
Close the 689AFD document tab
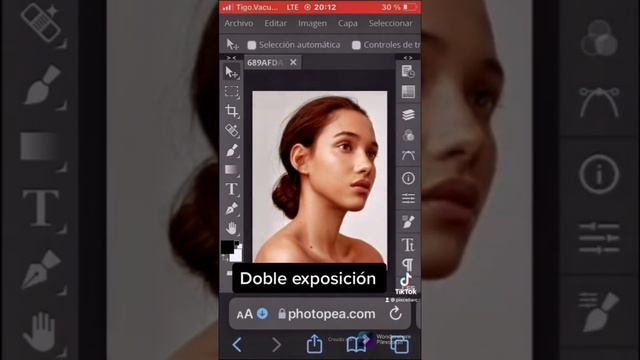(x=293, y=62)
